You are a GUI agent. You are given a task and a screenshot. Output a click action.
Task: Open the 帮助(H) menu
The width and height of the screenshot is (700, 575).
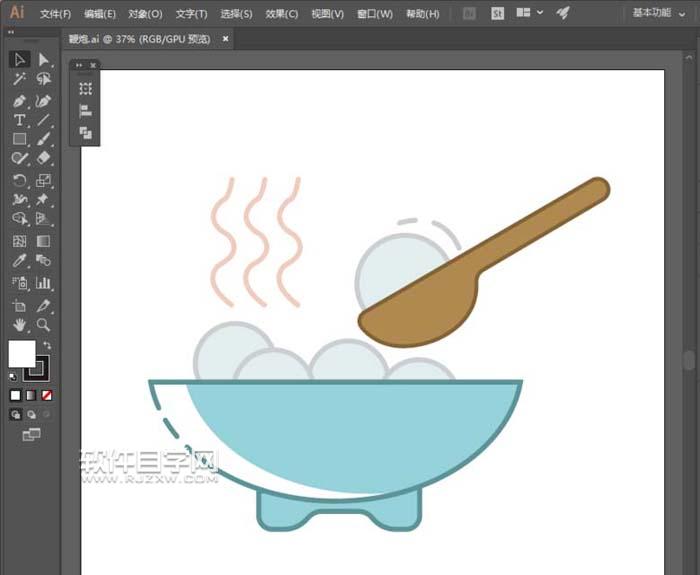(x=422, y=14)
